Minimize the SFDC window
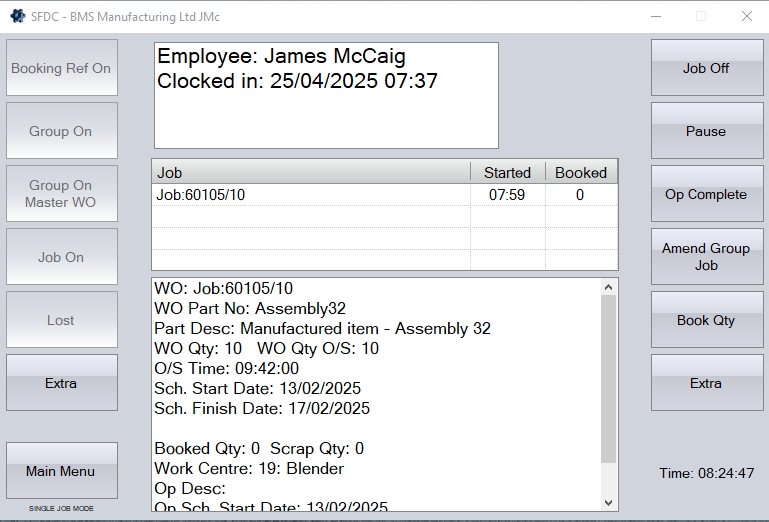This screenshot has height=522, width=769. [x=655, y=16]
